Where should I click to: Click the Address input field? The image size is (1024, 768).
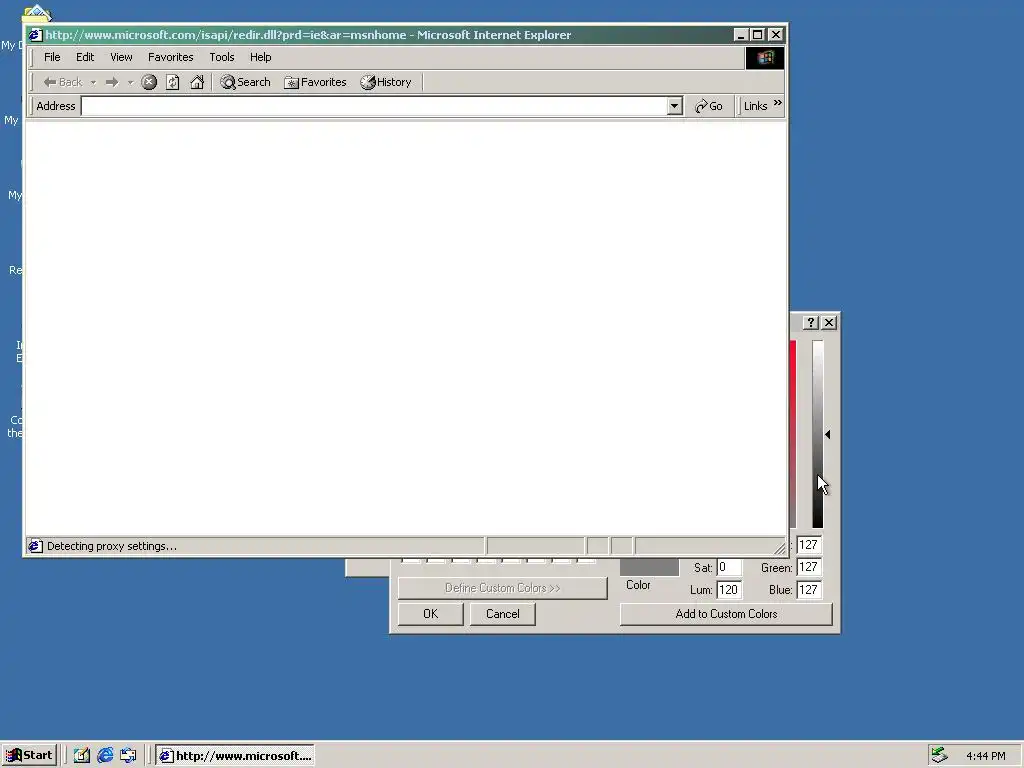[x=374, y=106]
